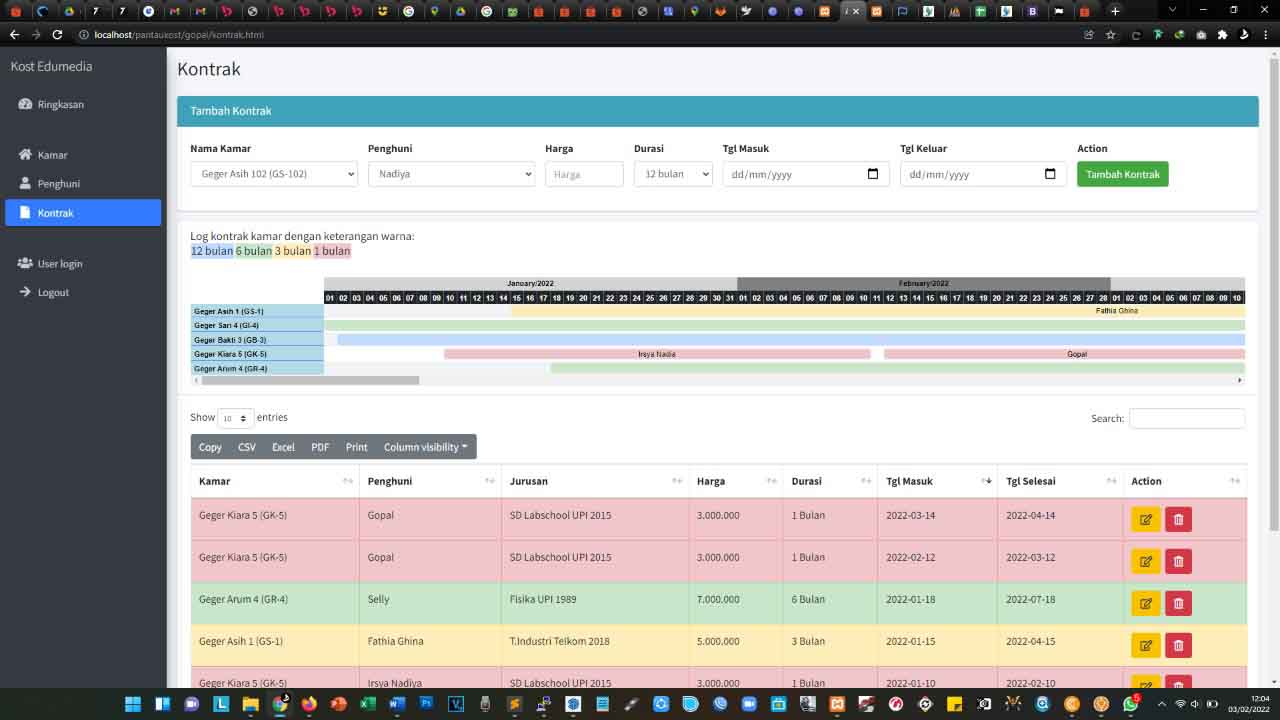Open the Column visibility dropdown
Viewport: 1280px width, 720px height.
[x=425, y=447]
